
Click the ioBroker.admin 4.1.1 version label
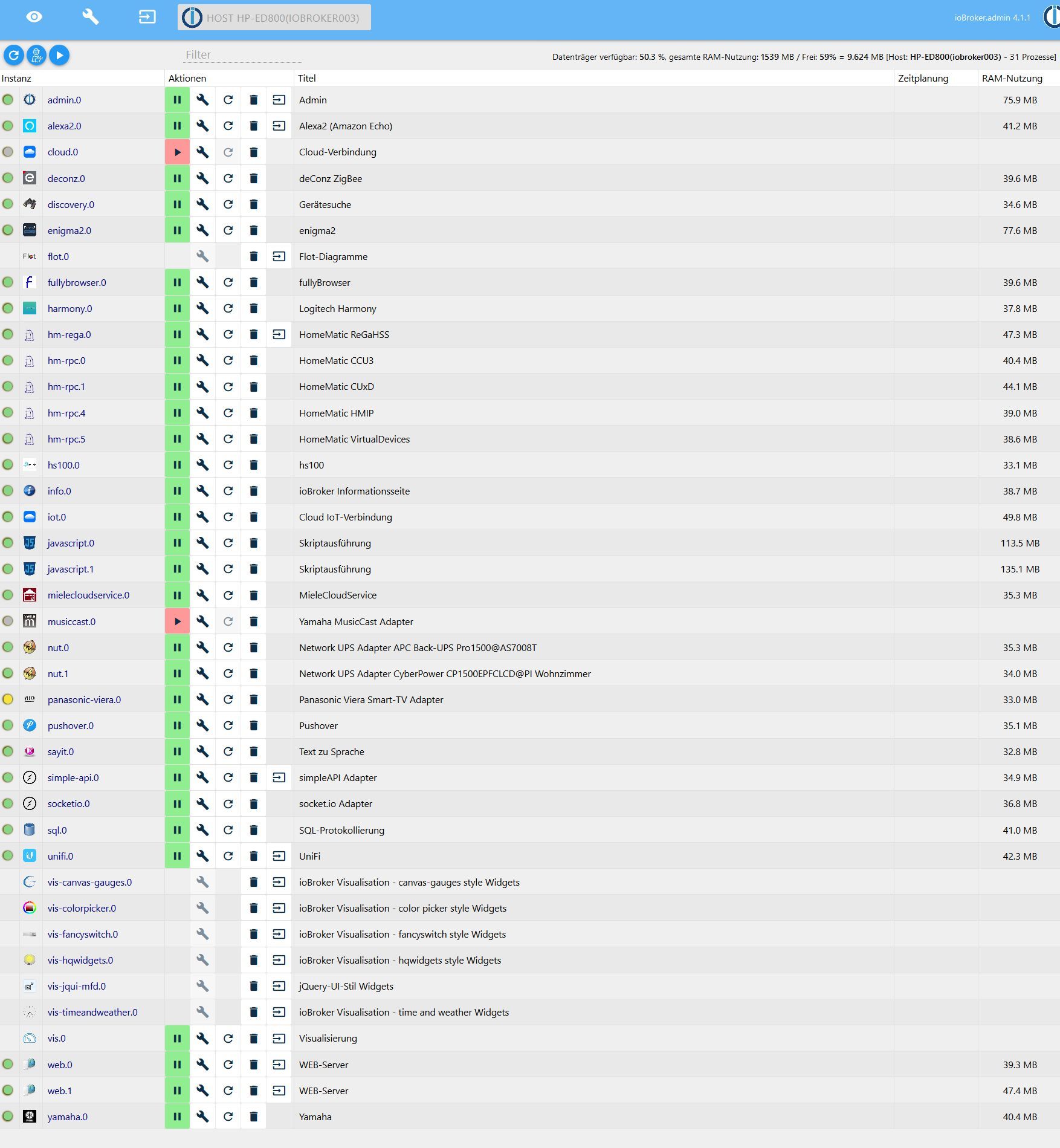point(992,18)
